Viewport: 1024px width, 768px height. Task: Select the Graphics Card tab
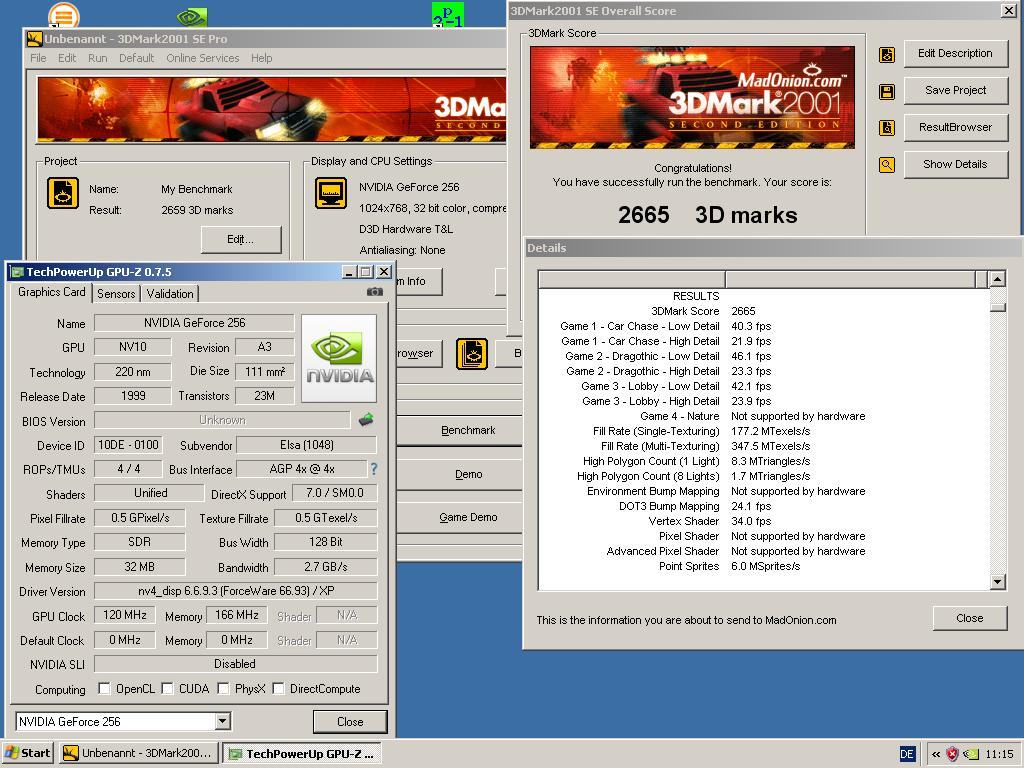52,292
